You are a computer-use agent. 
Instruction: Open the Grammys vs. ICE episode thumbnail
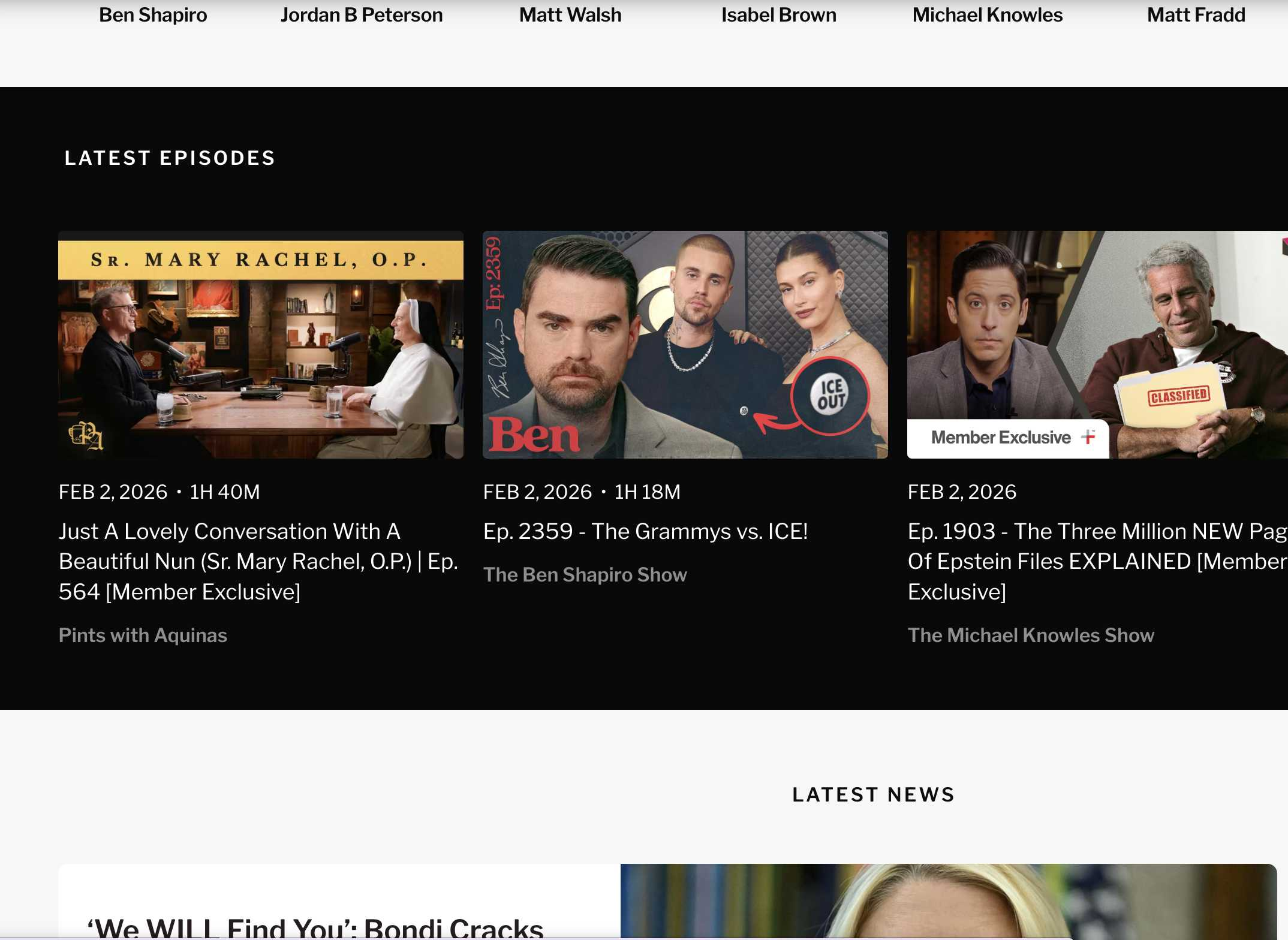pyautogui.click(x=685, y=345)
